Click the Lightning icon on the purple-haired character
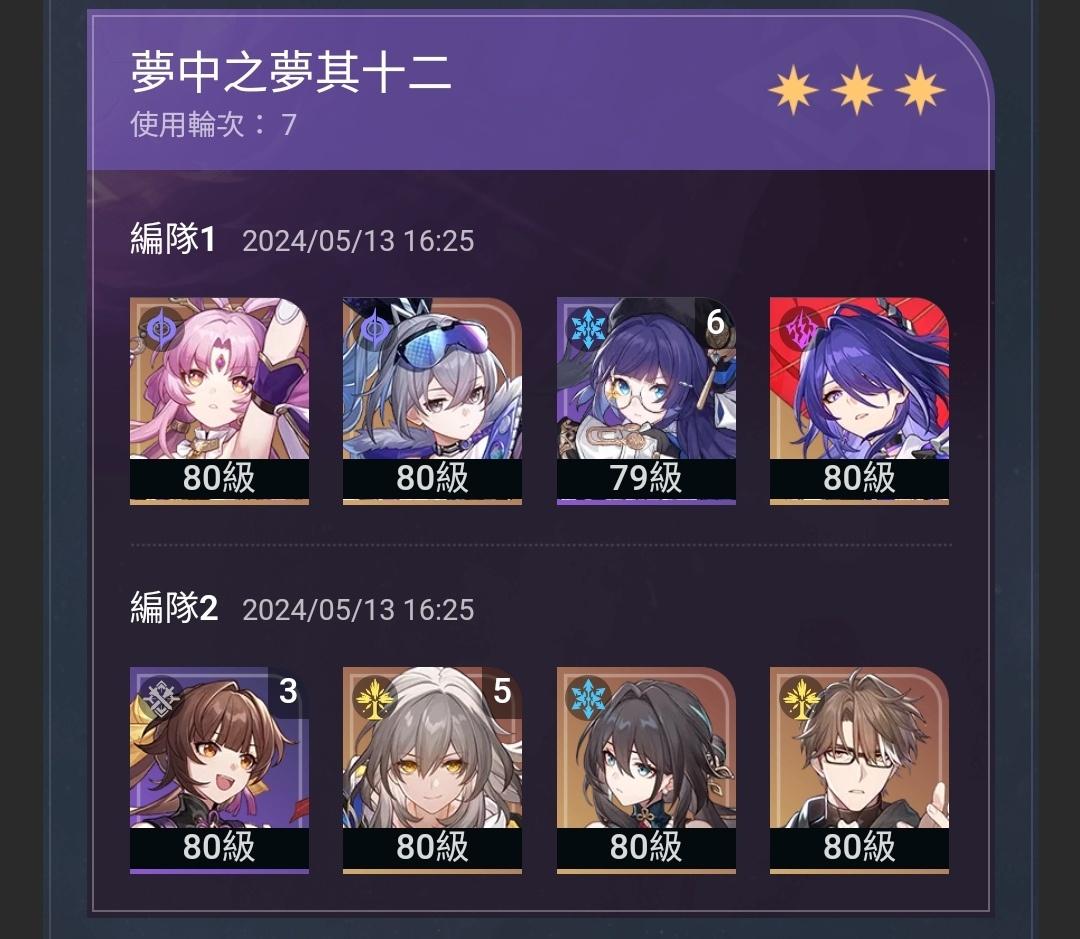This screenshot has height=939, width=1080. coord(801,327)
